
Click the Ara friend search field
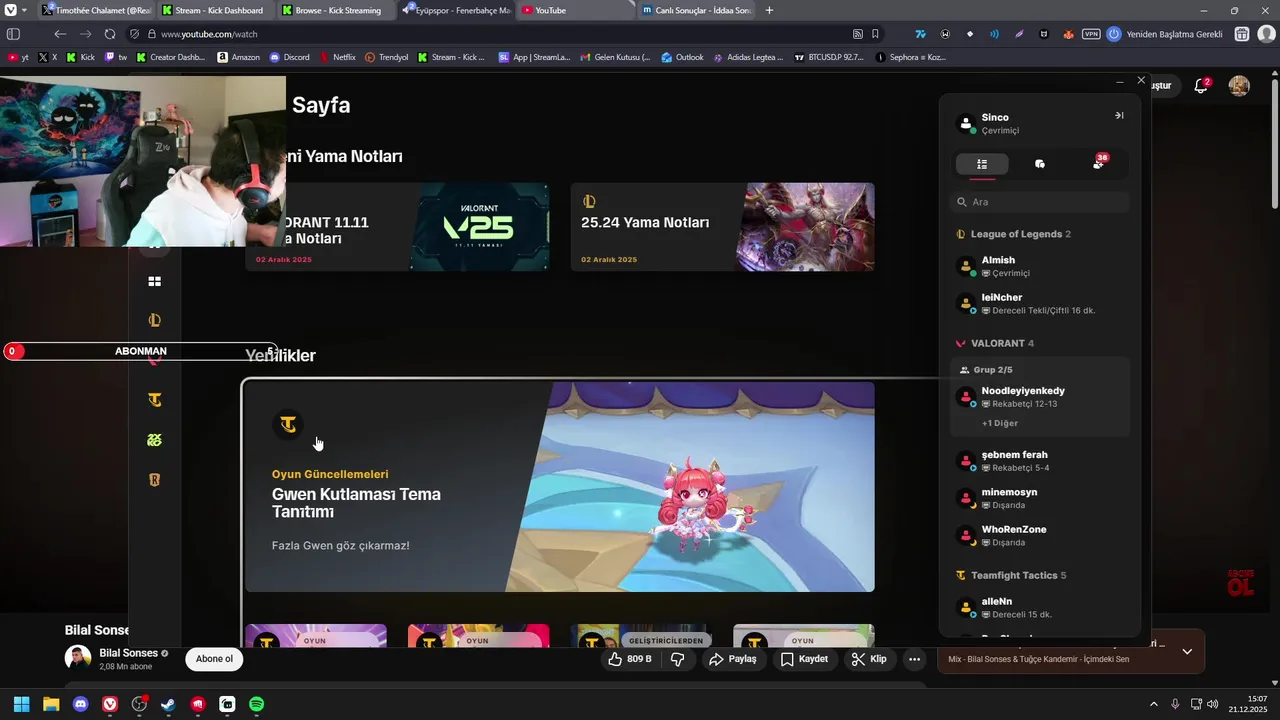(x=1040, y=202)
